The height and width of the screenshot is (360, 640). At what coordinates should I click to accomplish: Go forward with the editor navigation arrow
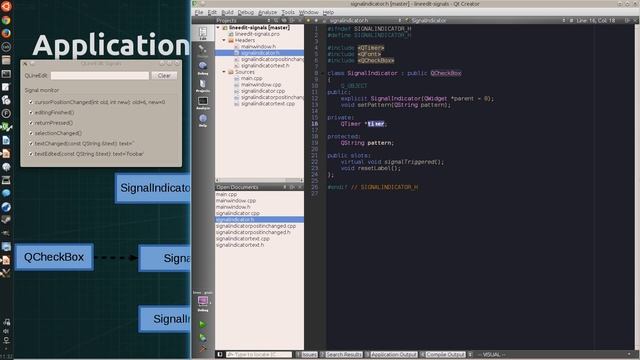click(x=316, y=20)
